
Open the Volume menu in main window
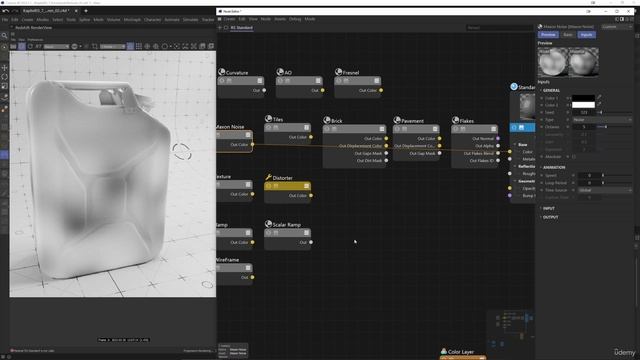pyautogui.click(x=113, y=20)
